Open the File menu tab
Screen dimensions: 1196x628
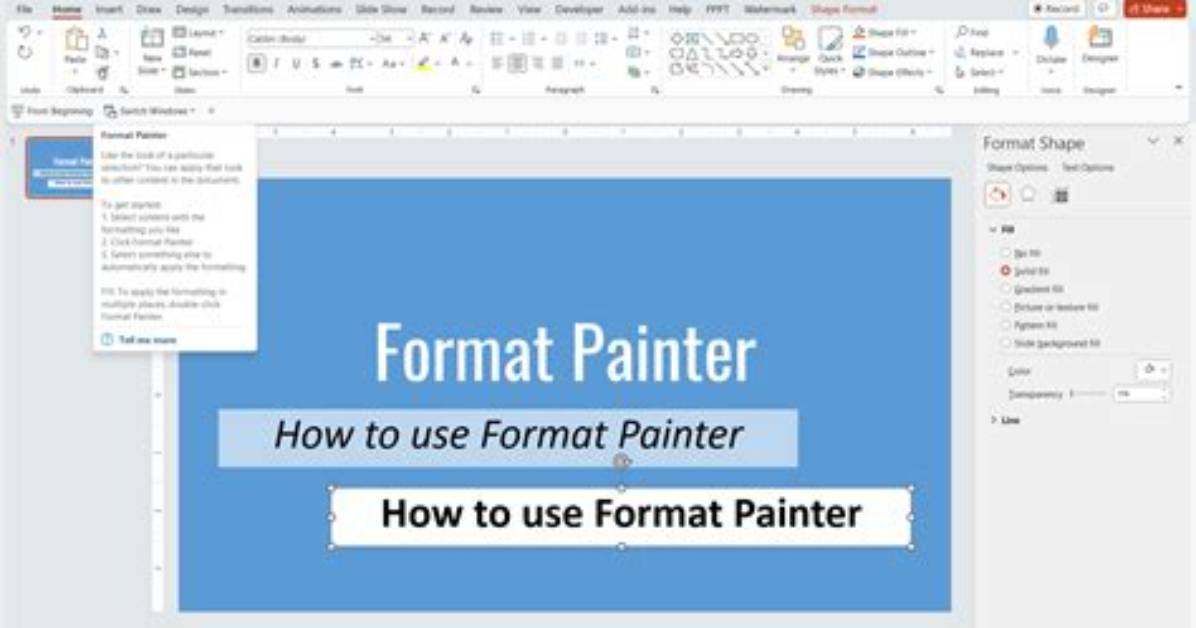click(24, 9)
